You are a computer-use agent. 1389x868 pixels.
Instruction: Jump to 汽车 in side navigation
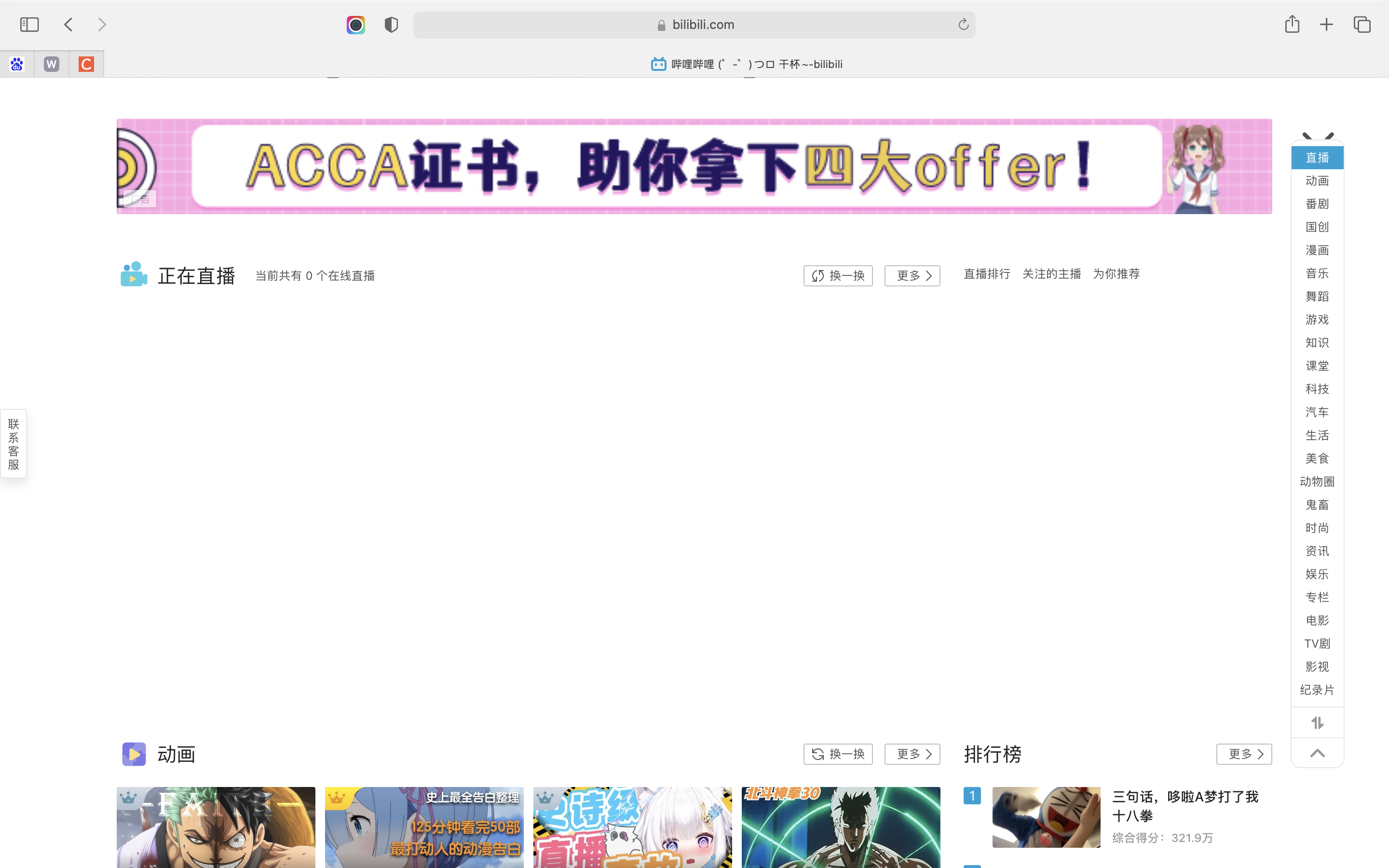coord(1317,412)
